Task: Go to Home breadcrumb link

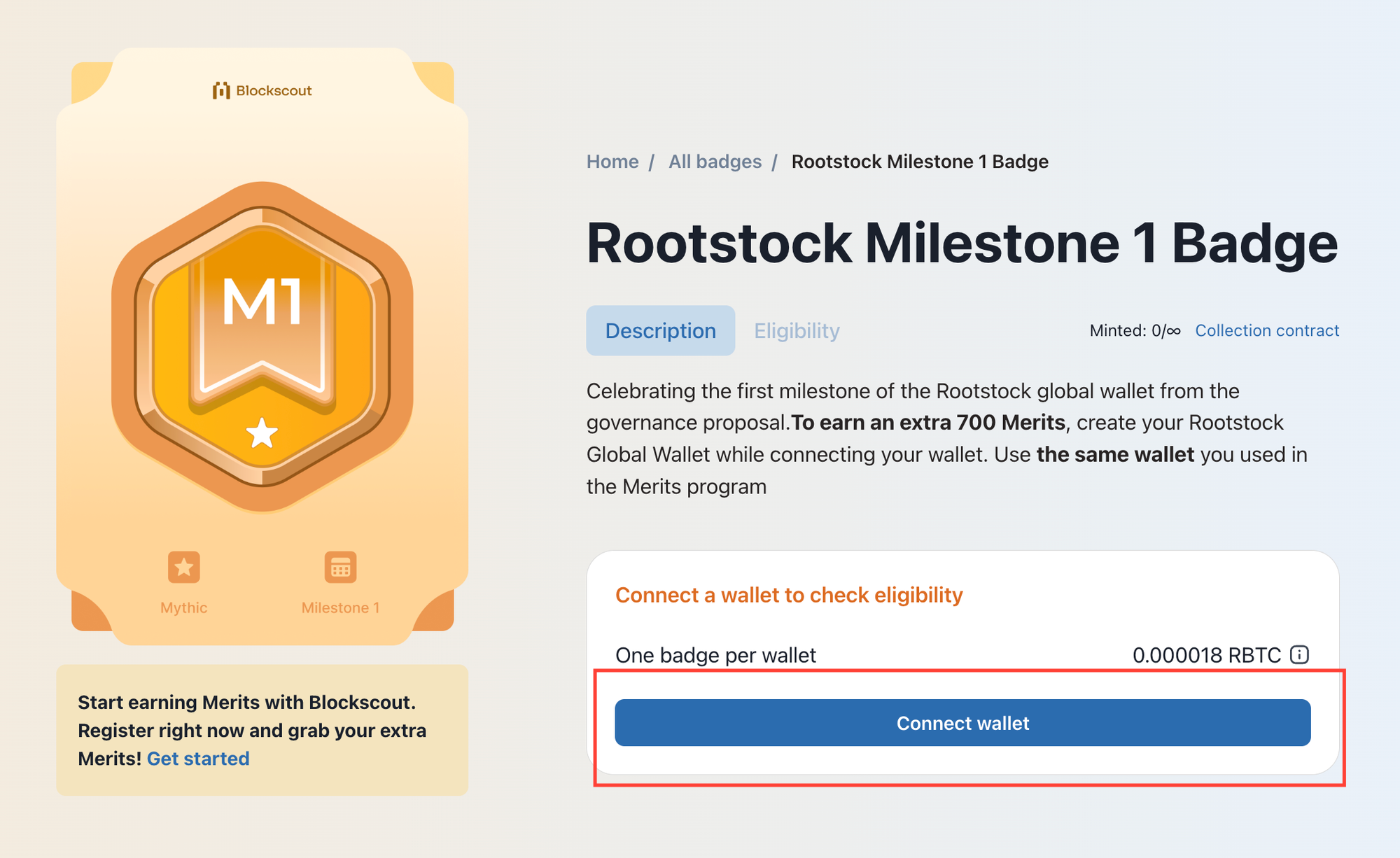Action: [612, 162]
